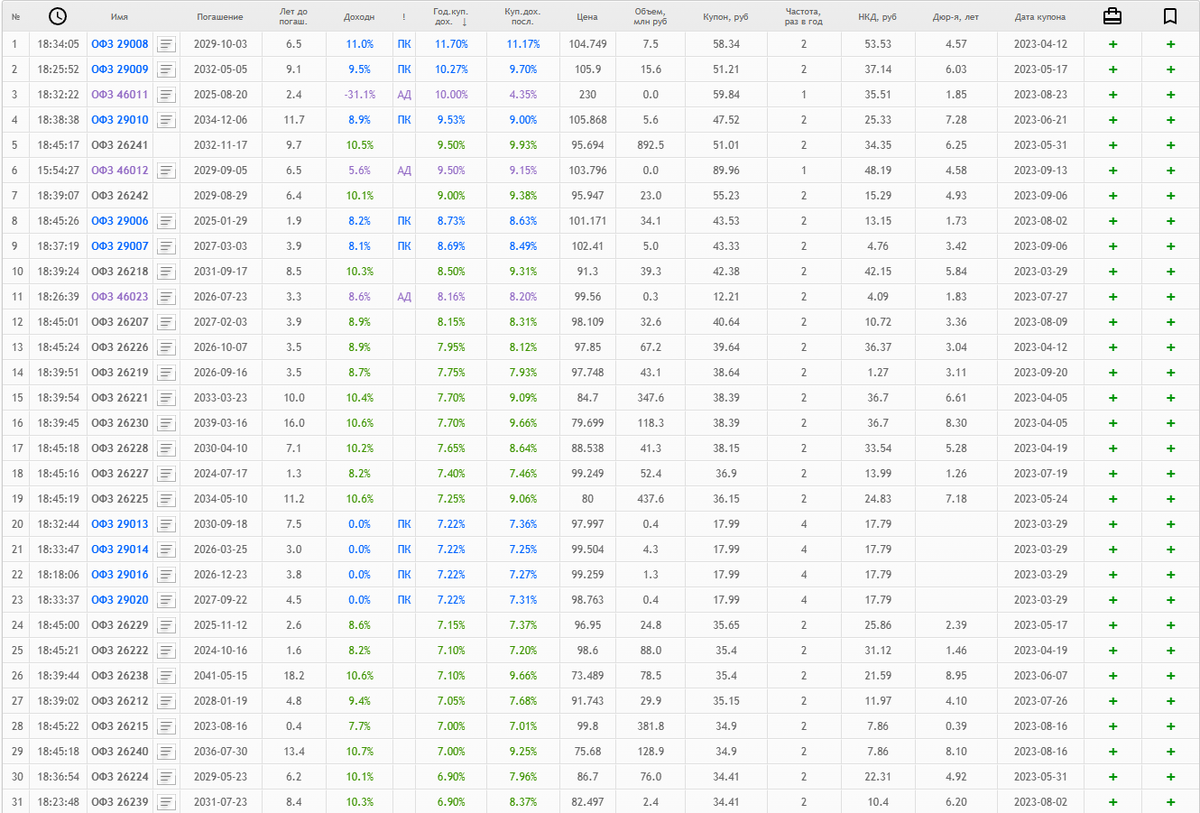Click yield -31.1% for ОФЗ 46011
Screen dimensions: 1200x813
point(359,95)
